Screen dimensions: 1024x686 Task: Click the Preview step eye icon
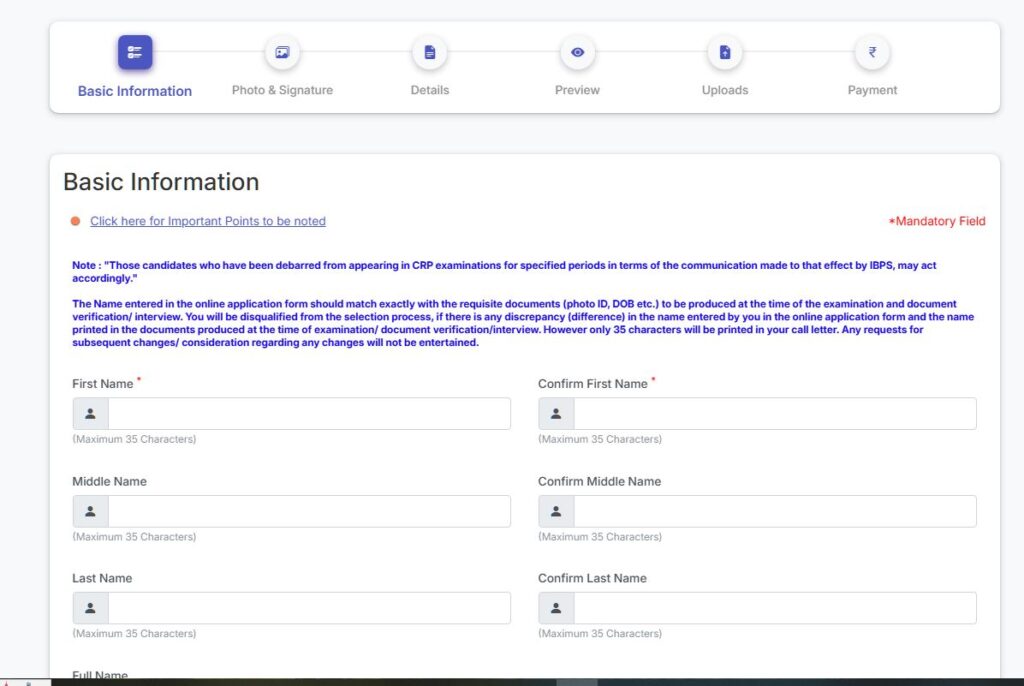click(577, 52)
